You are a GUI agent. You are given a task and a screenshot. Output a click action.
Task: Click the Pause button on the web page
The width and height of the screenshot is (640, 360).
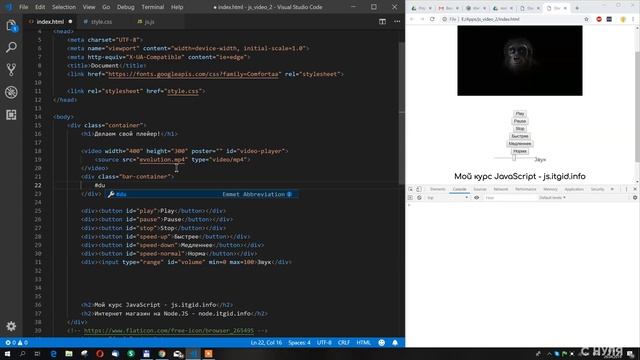[x=520, y=121]
